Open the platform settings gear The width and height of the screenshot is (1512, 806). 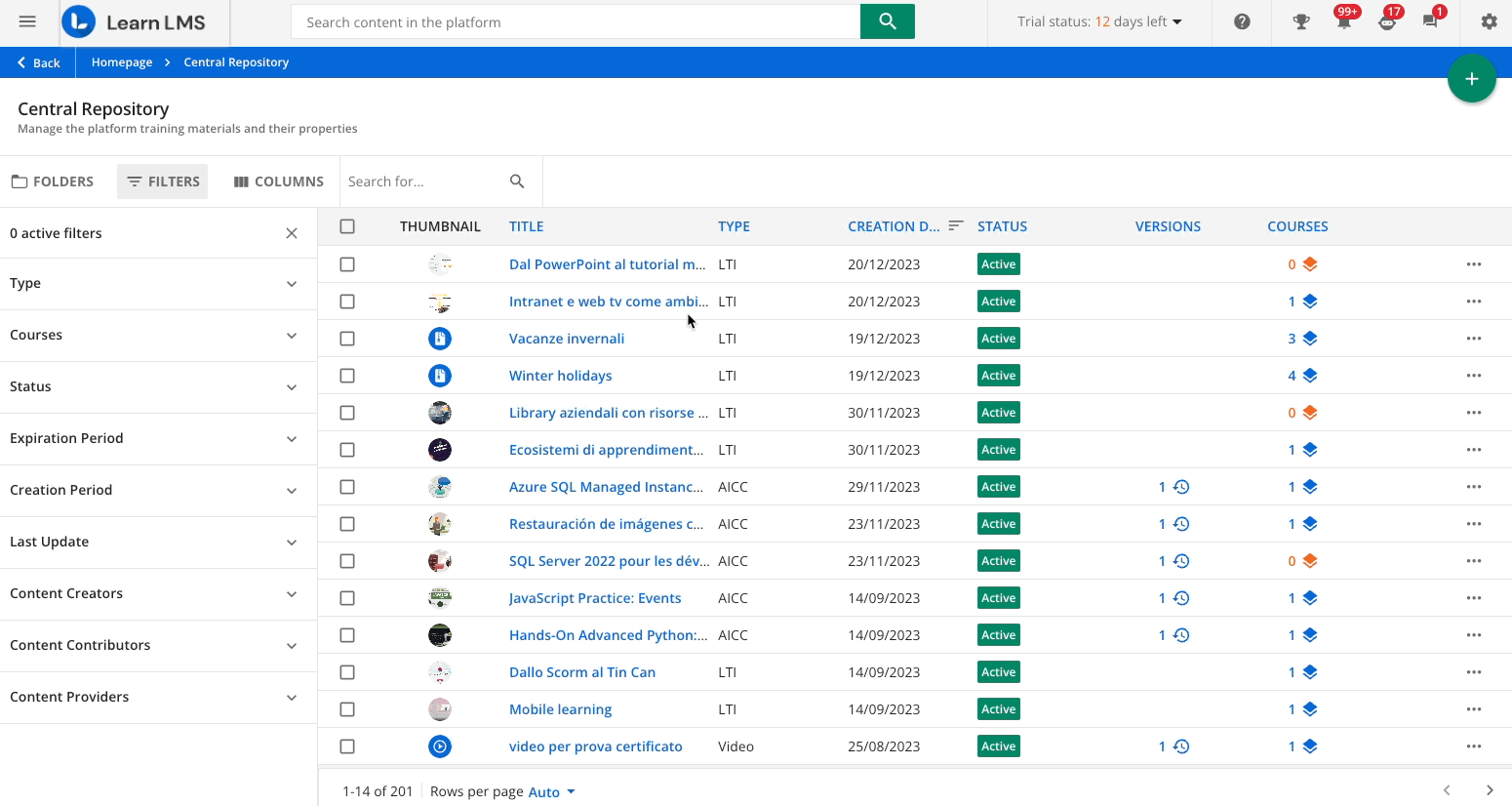[x=1489, y=20]
